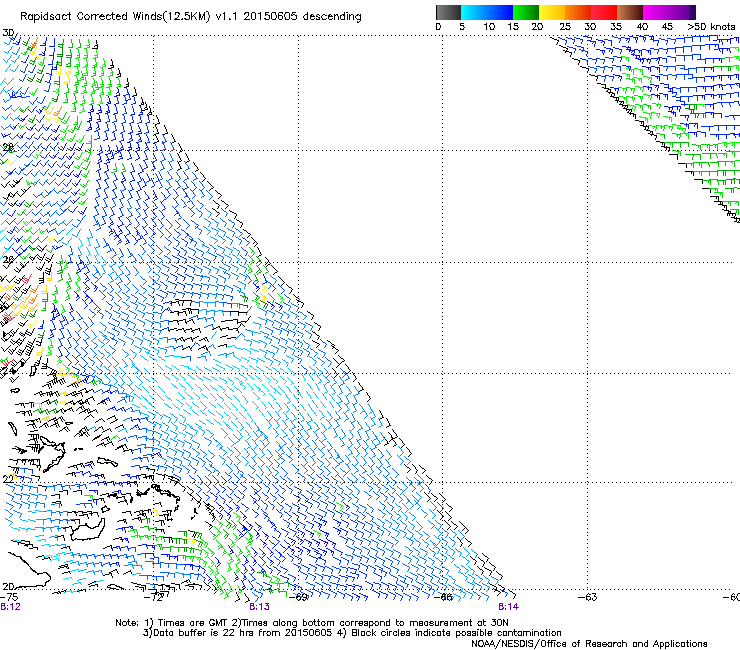Click the purple time label ending ':14'
740x650 pixels.
pyautogui.click(x=508, y=607)
